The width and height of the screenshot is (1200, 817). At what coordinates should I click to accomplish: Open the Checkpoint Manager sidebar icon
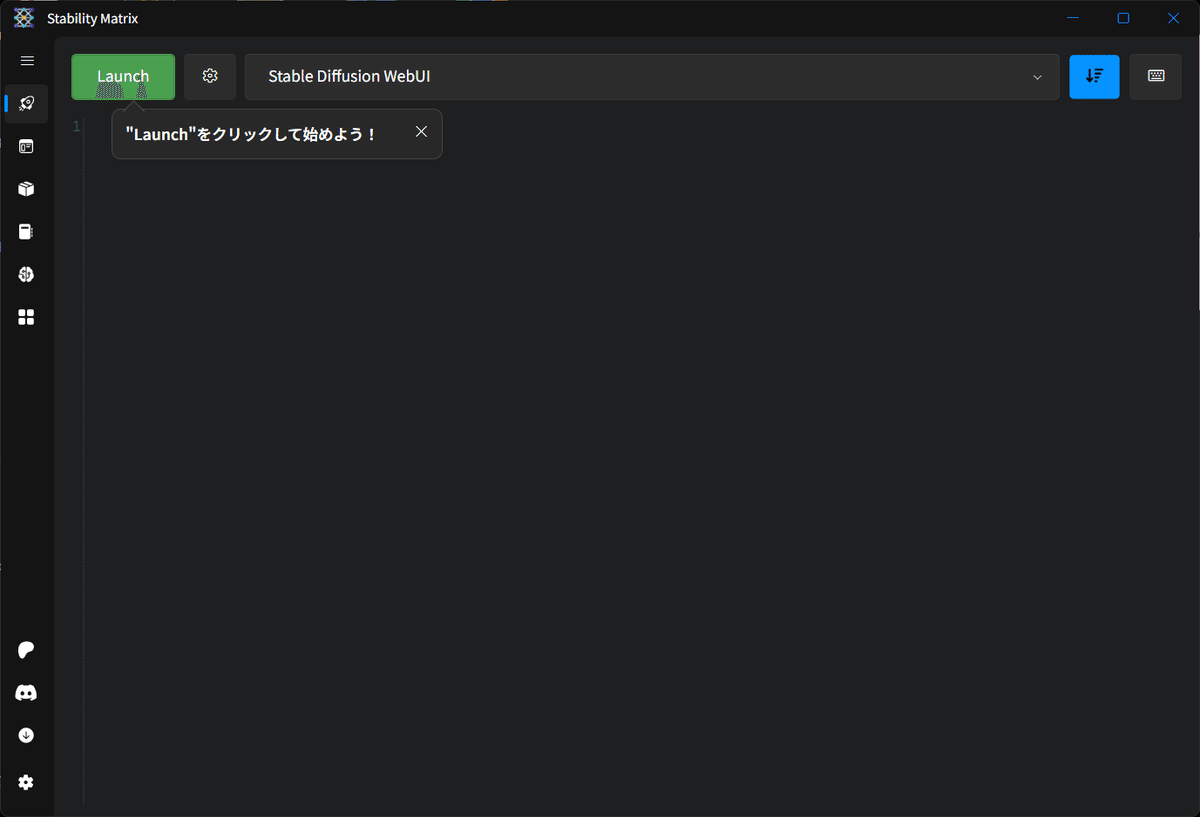(26, 231)
